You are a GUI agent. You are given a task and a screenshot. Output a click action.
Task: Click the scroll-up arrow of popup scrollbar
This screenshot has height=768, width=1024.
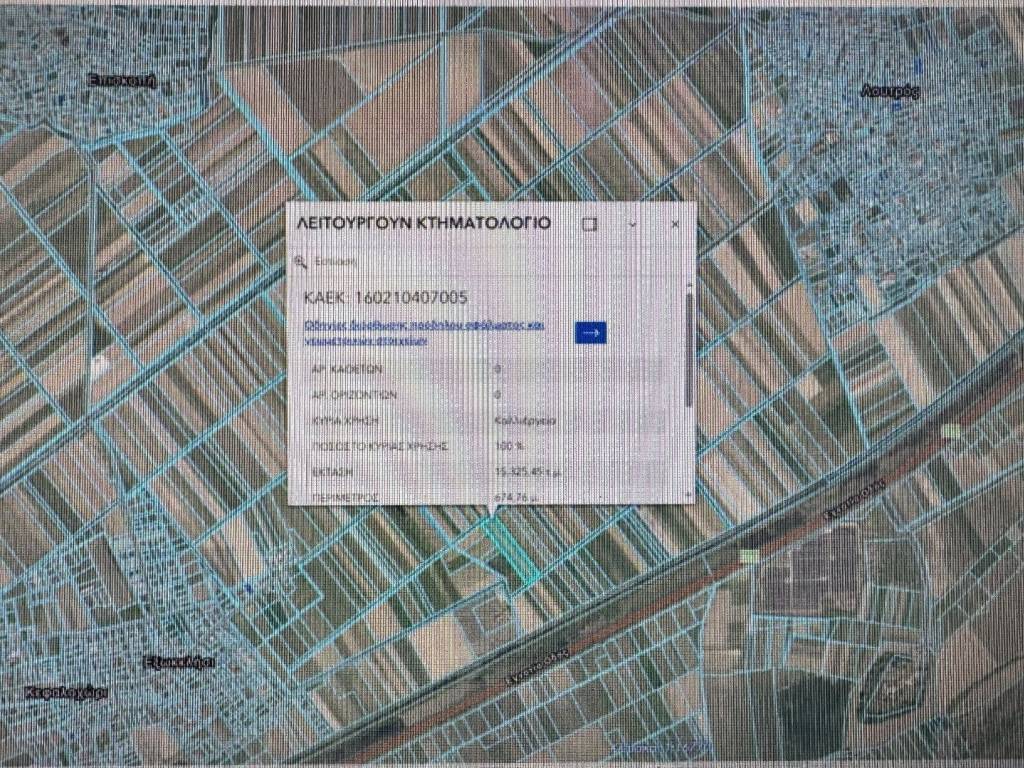688,285
